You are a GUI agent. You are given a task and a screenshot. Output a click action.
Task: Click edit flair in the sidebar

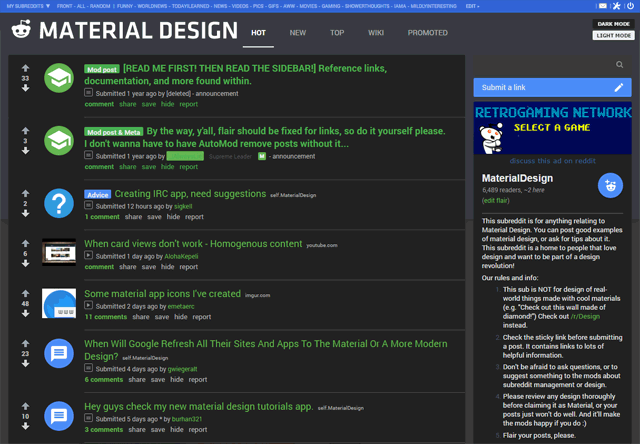496,200
